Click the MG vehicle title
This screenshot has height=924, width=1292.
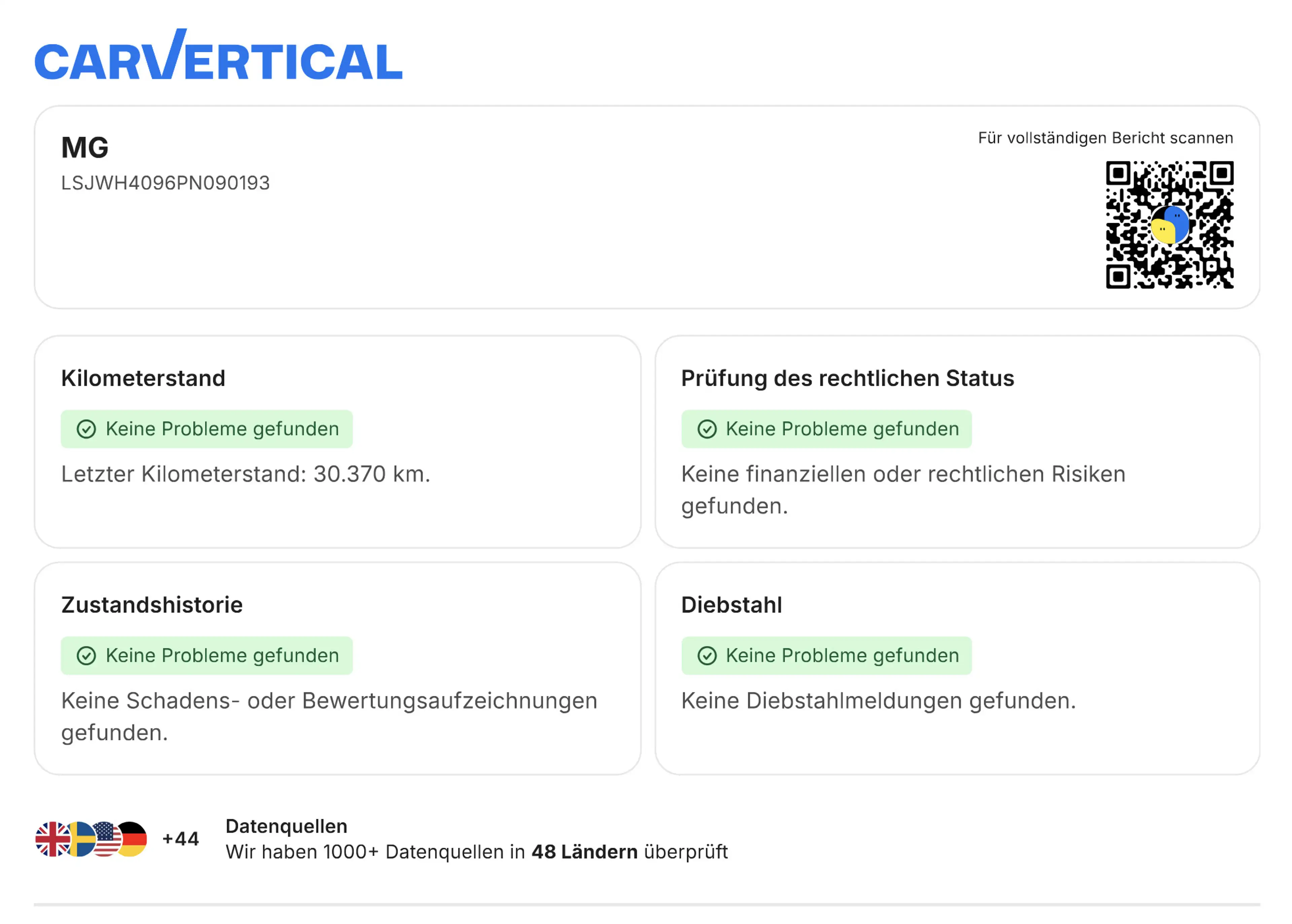click(x=85, y=147)
